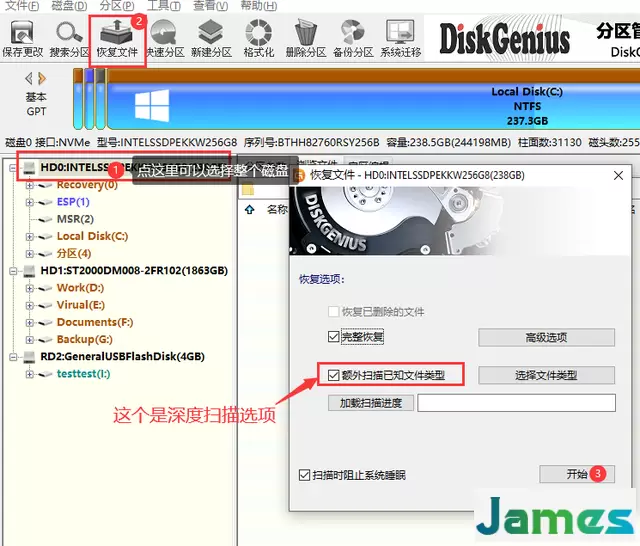Screen dimensions: 640x546
Task: Click the recover deleted files (恢复已删除的文件) checkbox
Action: (x=333, y=312)
